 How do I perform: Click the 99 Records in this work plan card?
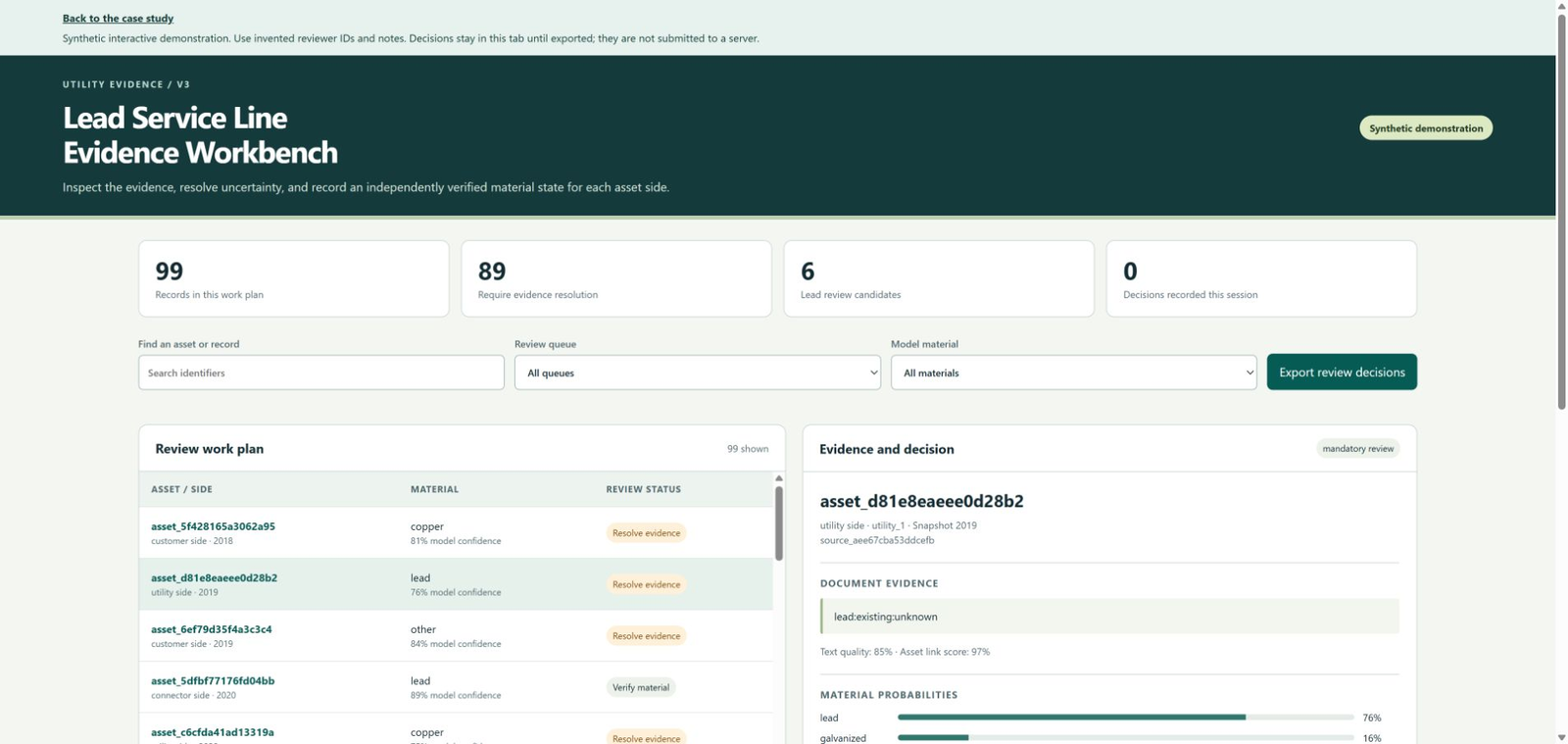[294, 278]
